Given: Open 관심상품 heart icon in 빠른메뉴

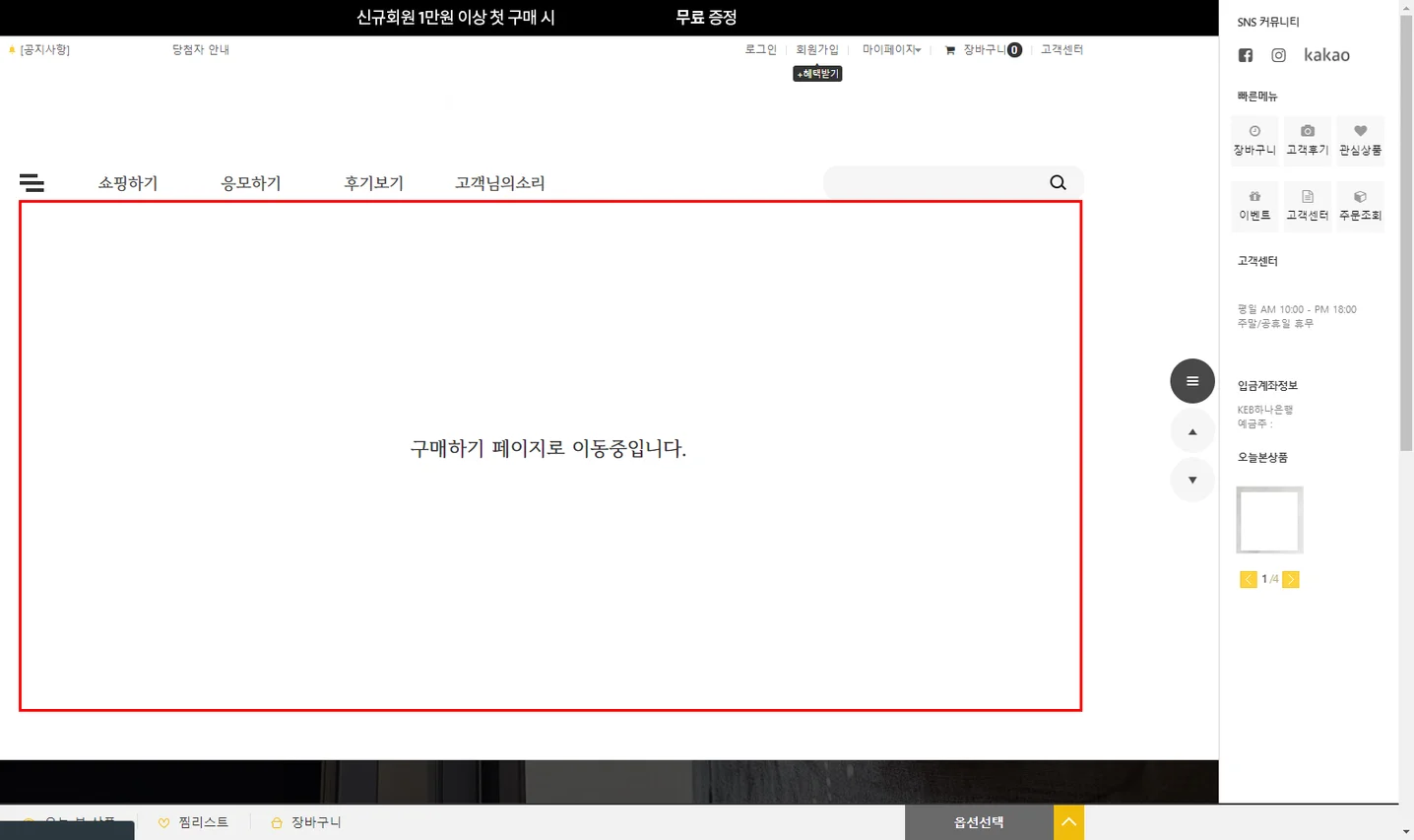Looking at the screenshot, I should [1360, 140].
